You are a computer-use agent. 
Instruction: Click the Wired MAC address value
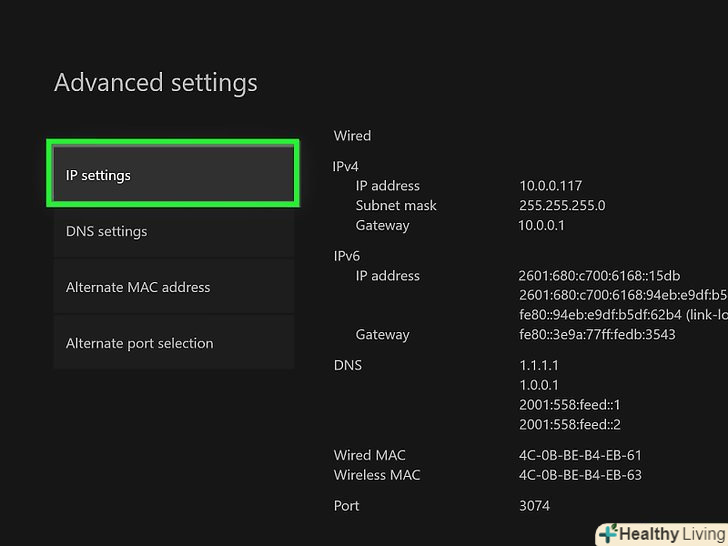(580, 455)
